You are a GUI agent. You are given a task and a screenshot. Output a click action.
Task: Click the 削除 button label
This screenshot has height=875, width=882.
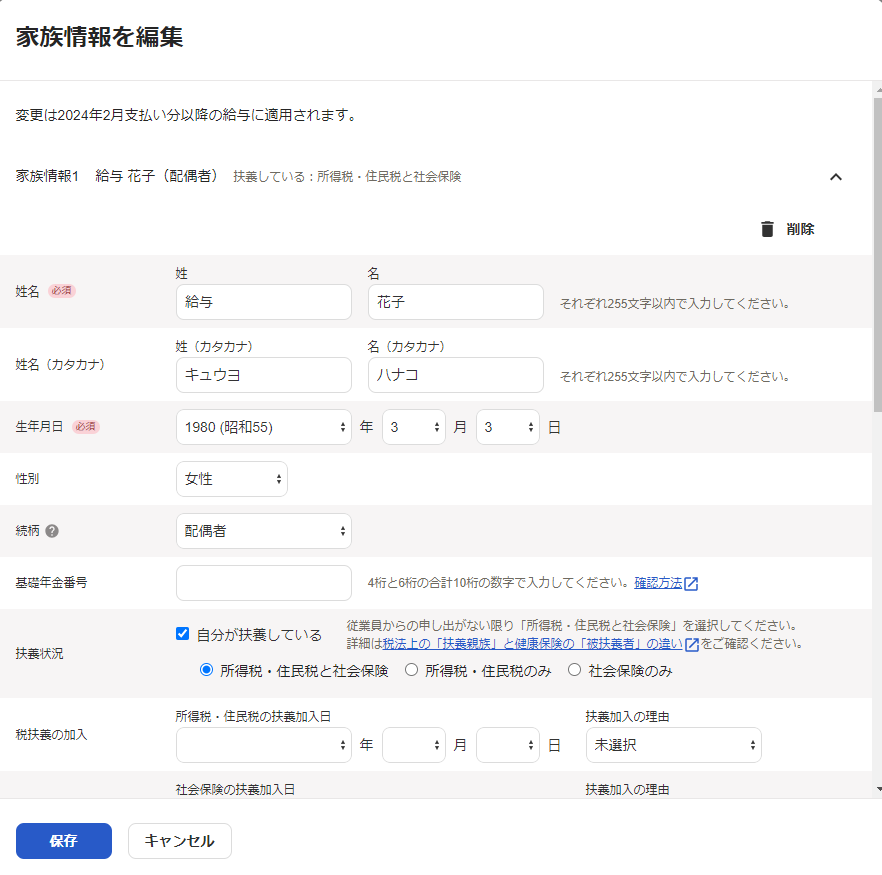tap(800, 229)
